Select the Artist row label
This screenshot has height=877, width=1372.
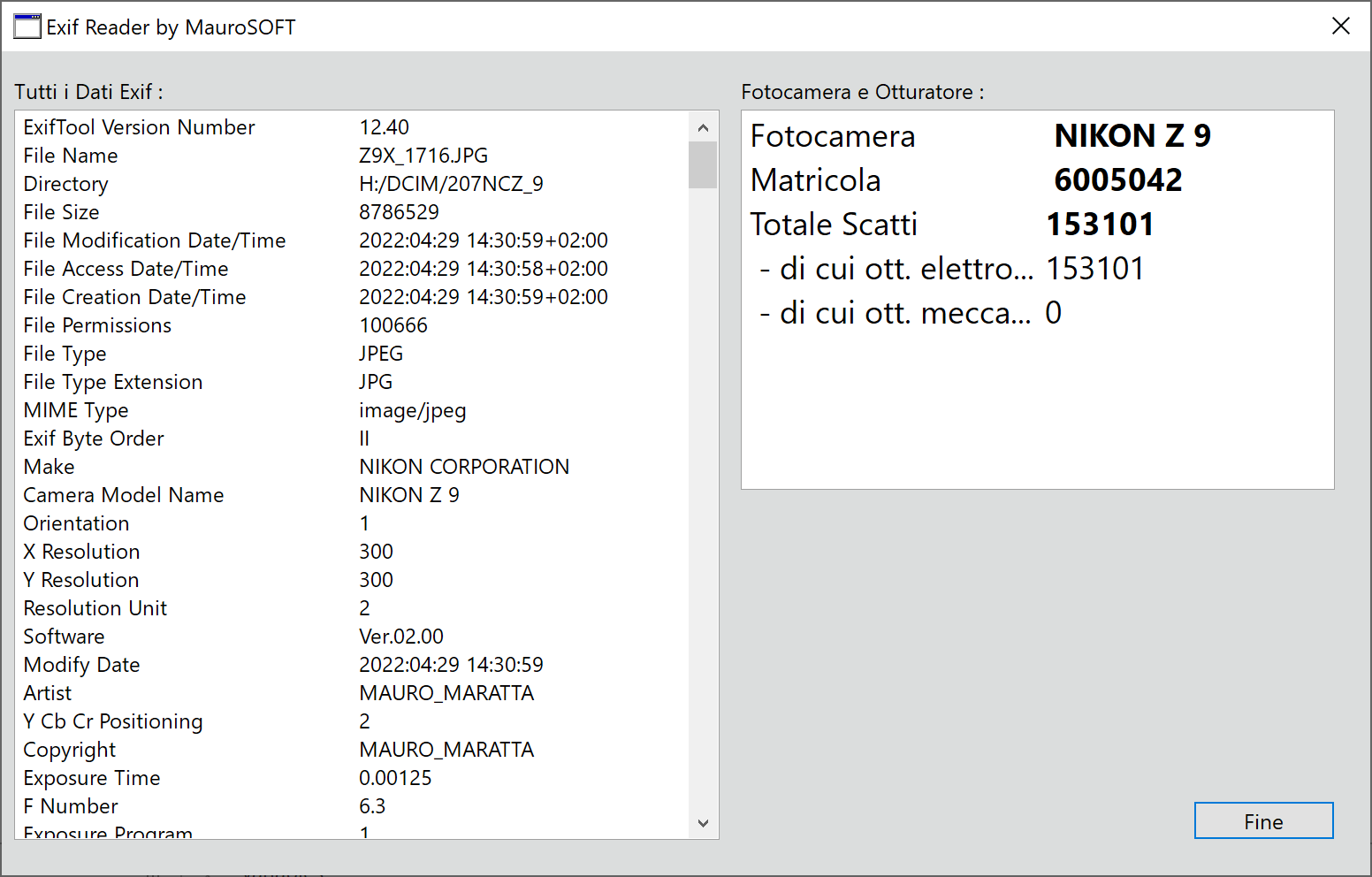pos(48,693)
